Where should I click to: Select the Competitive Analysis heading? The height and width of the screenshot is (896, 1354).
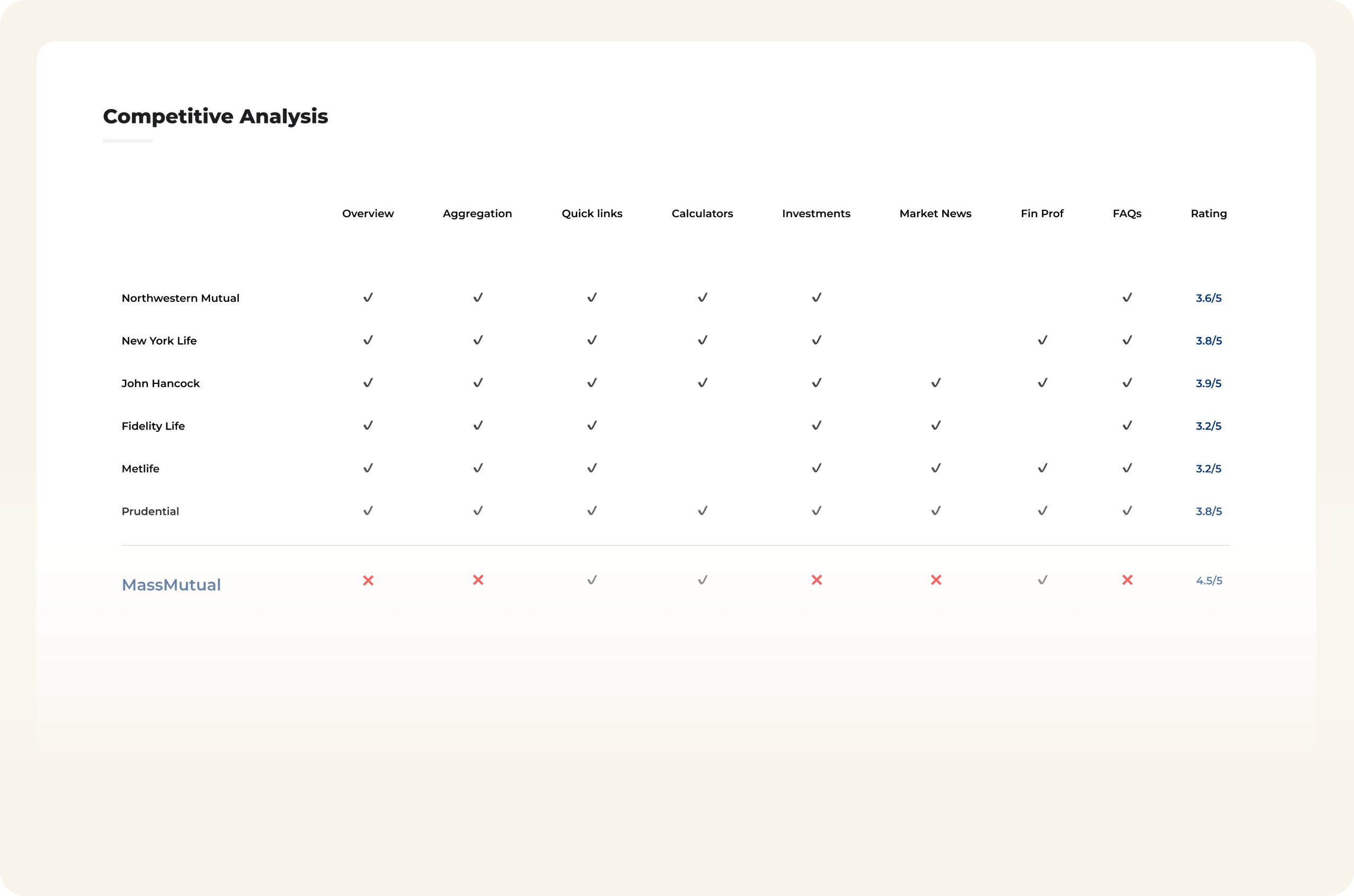[216, 117]
